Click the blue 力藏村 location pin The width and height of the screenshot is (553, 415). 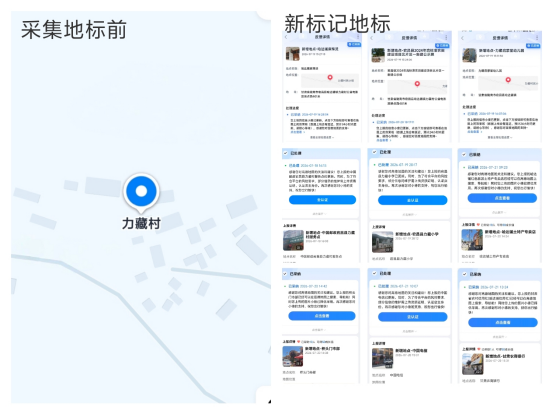141,192
